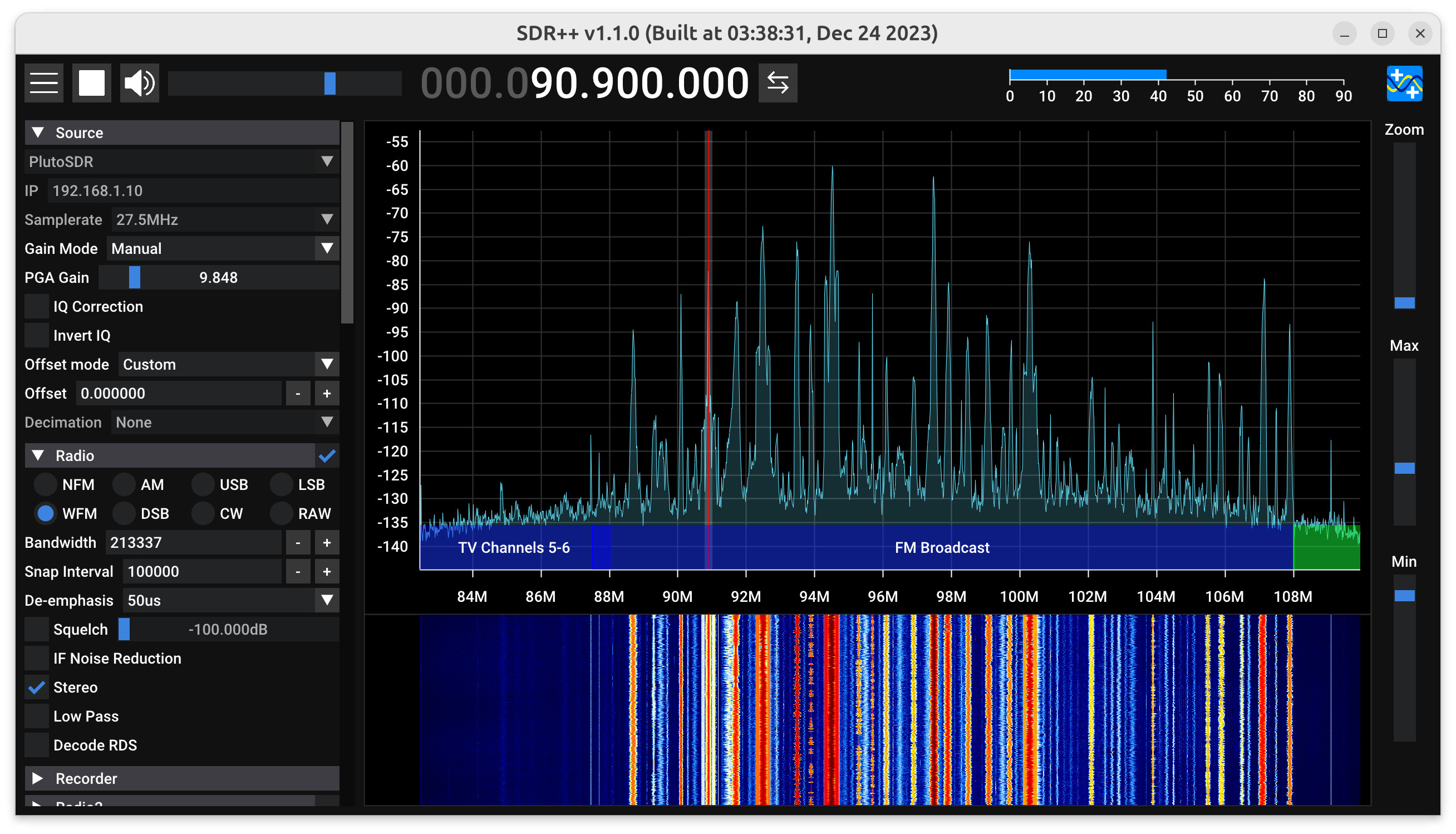This screenshot has height=834, width=1456.
Task: Minimize the SDR++ window
Action: click(1344, 34)
